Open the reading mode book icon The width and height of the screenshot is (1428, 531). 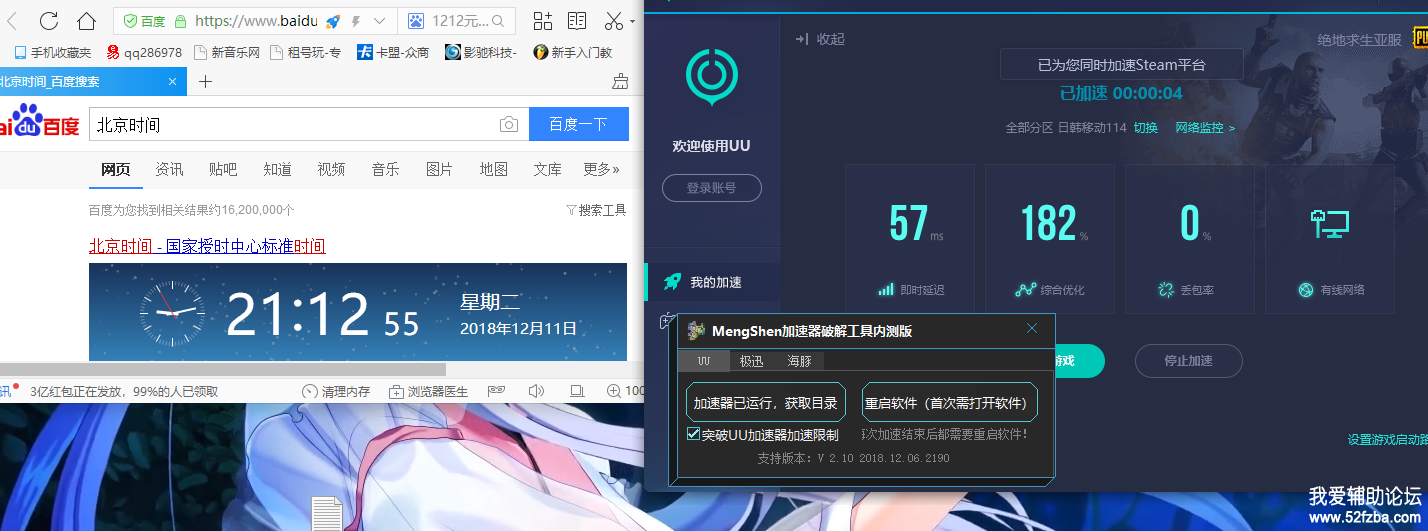(x=577, y=21)
